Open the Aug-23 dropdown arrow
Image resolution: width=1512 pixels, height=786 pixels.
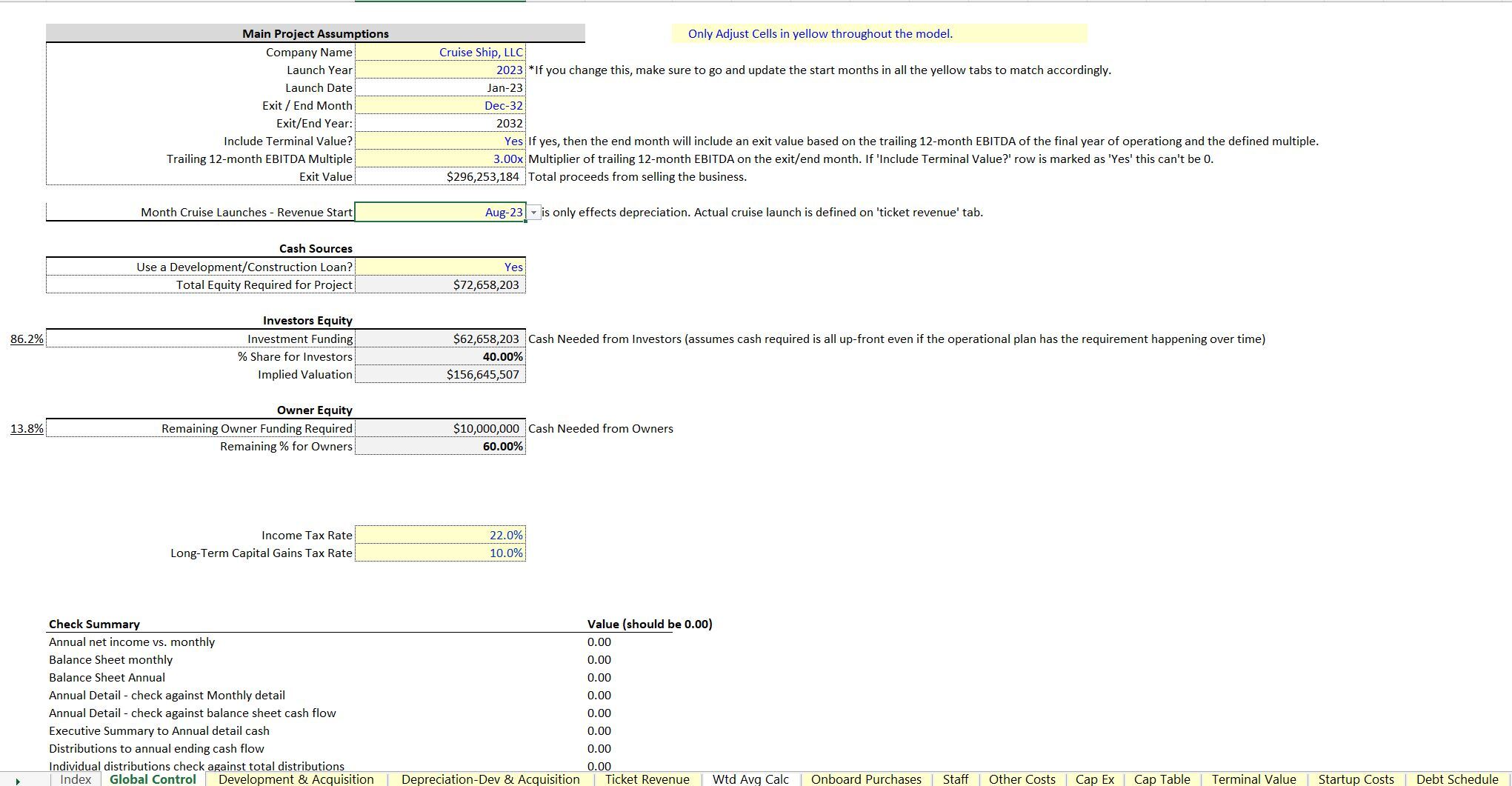click(x=533, y=213)
